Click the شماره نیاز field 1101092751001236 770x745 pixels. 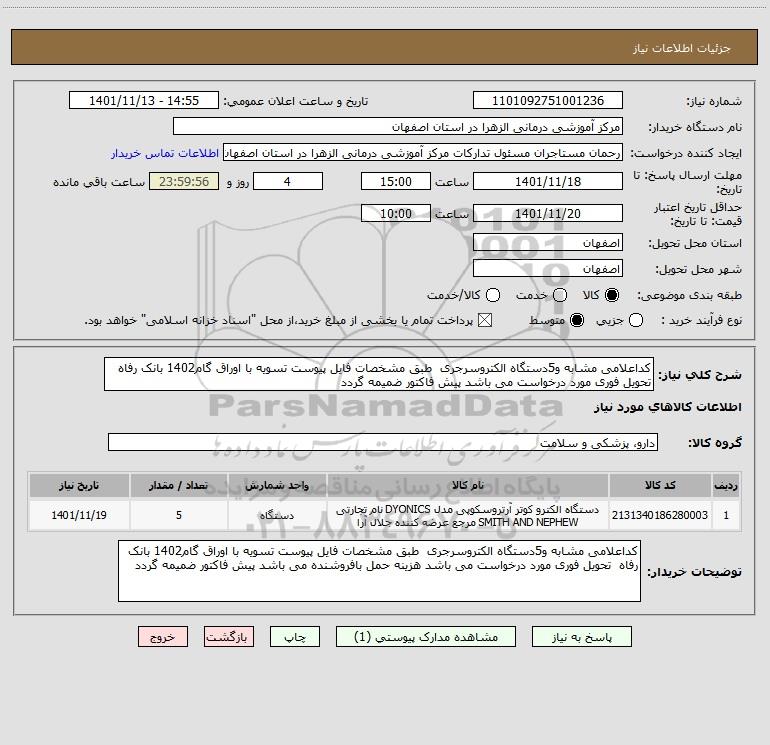point(548,100)
